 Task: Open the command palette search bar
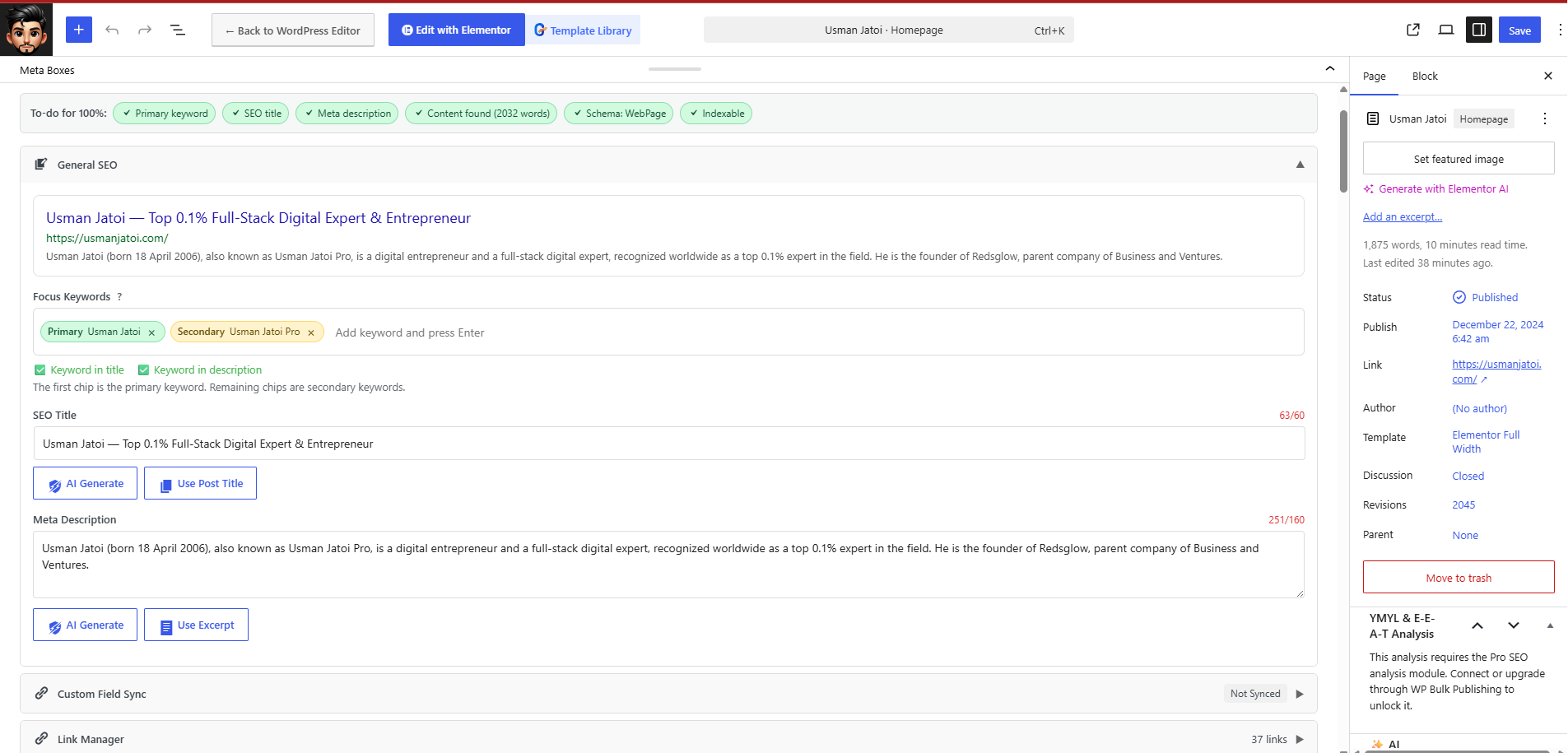pos(889,30)
